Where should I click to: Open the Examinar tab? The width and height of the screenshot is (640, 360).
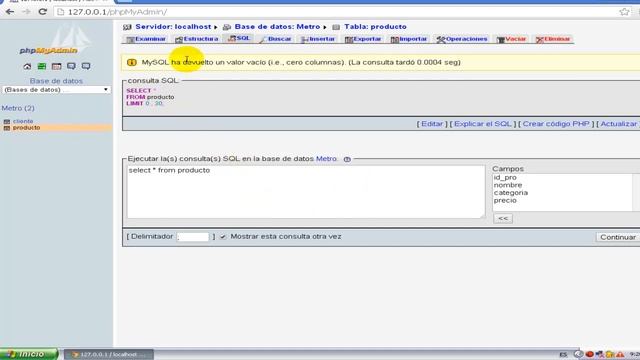(x=146, y=39)
